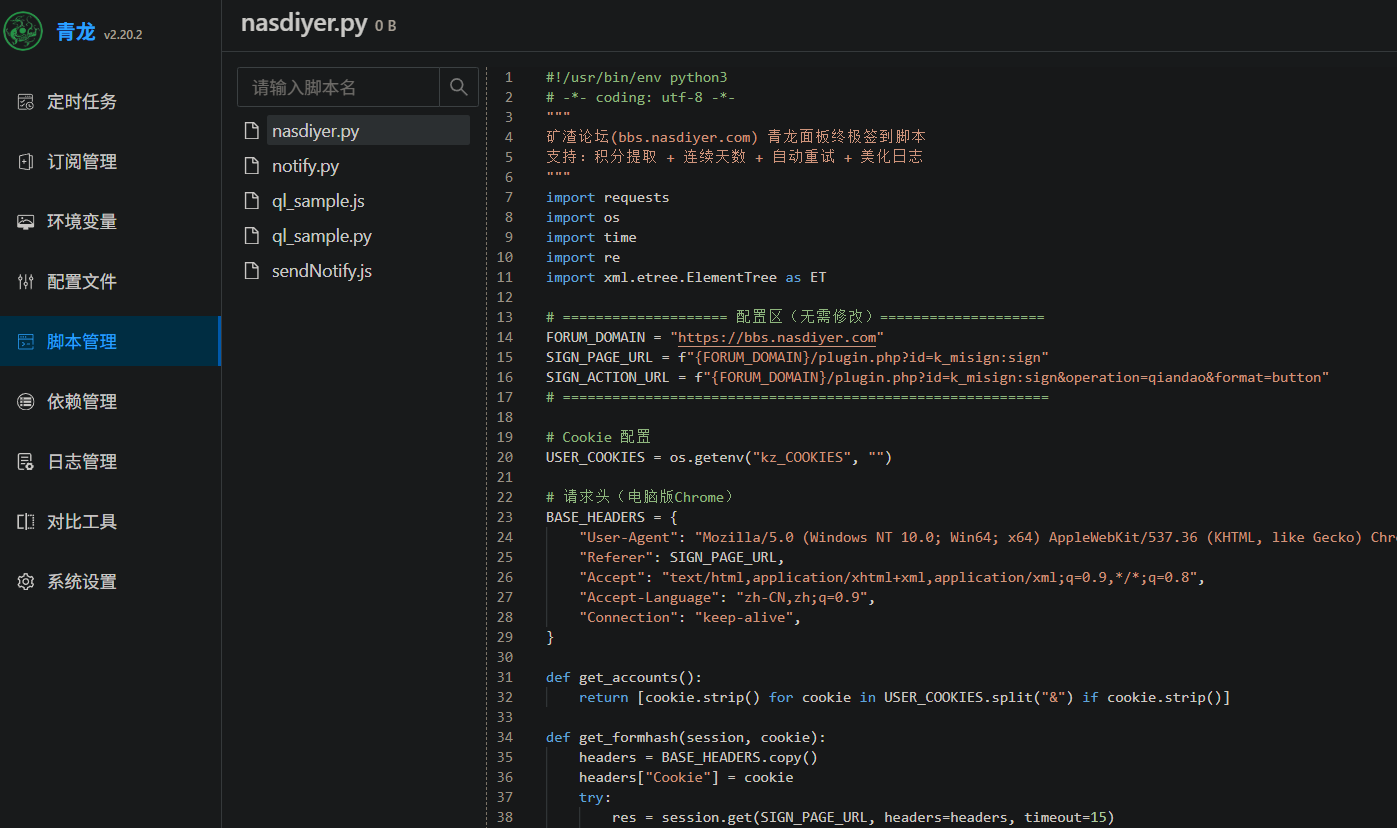Select notify.py from the script list

(305, 166)
